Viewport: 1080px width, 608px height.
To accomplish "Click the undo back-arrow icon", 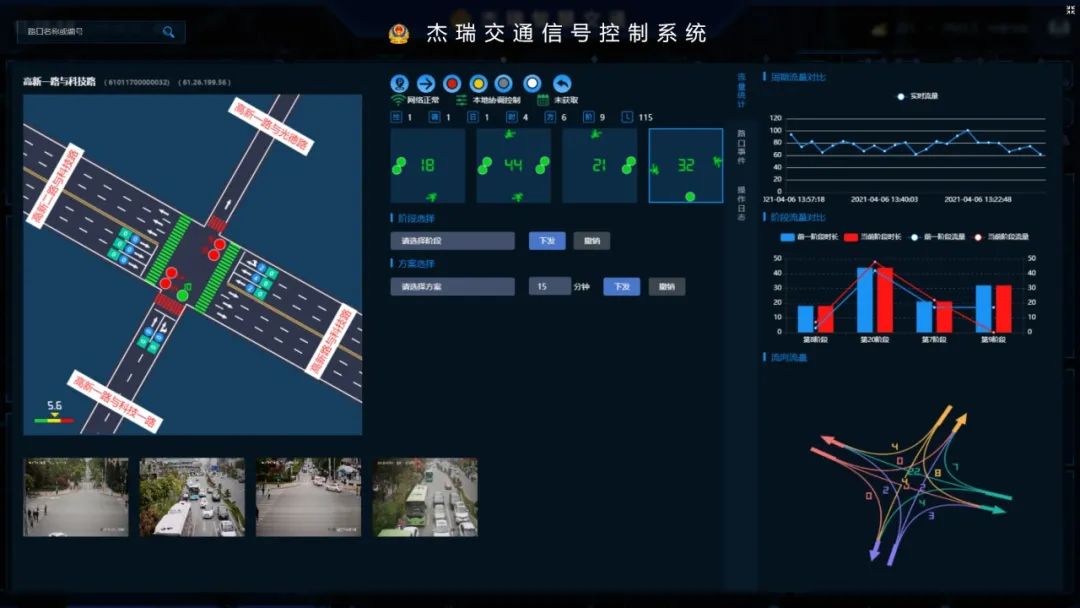I will [562, 84].
